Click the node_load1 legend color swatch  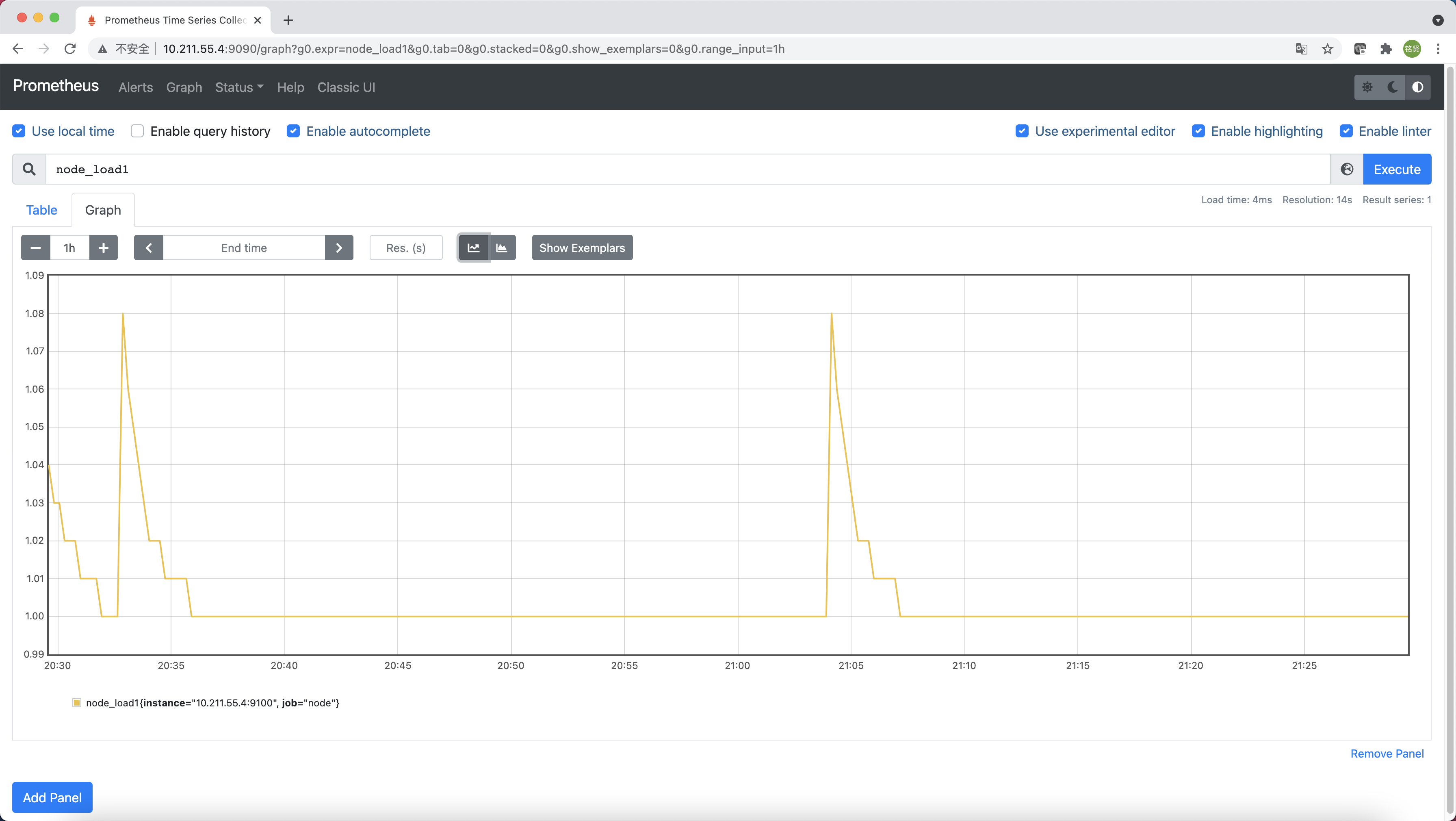(x=77, y=703)
